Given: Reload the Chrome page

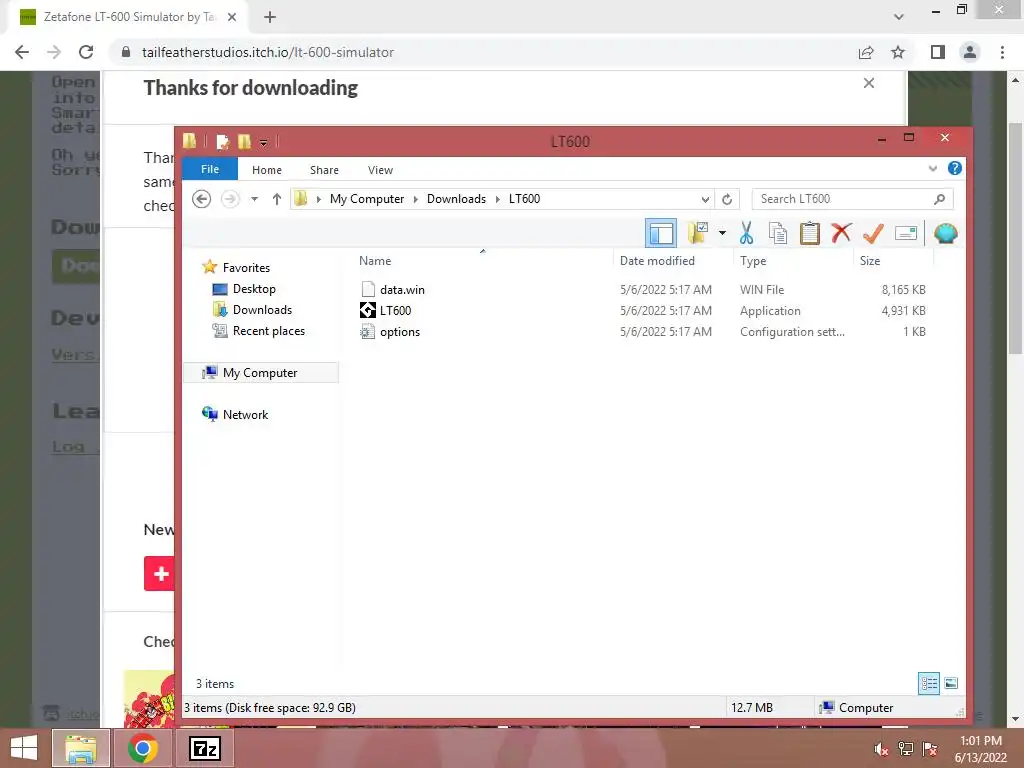Looking at the screenshot, I should point(86,52).
